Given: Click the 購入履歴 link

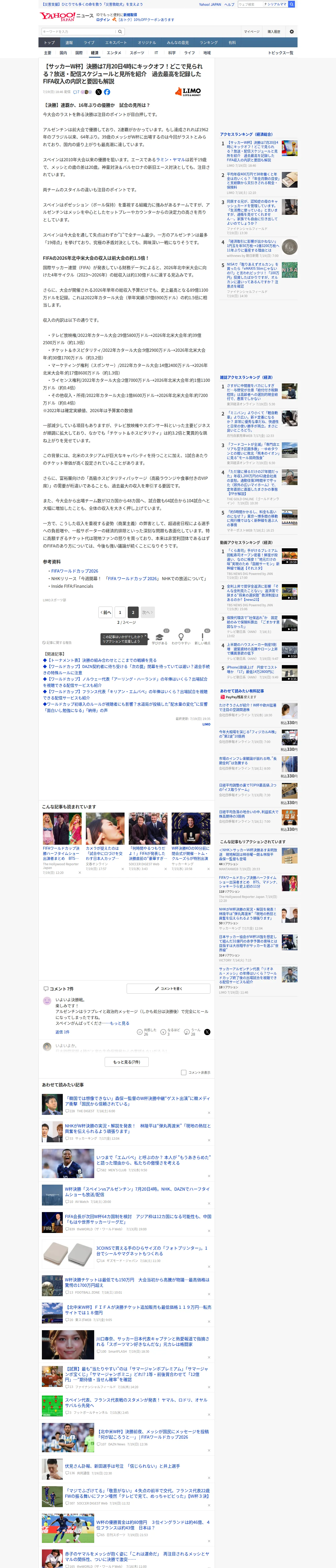Looking at the screenshot, I should click(x=274, y=32).
